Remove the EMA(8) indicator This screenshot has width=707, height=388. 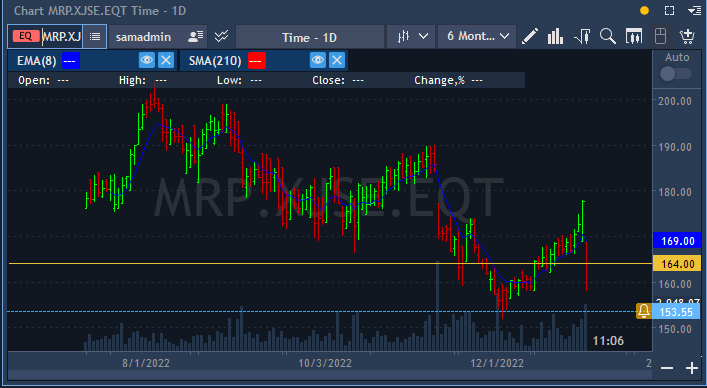point(166,60)
